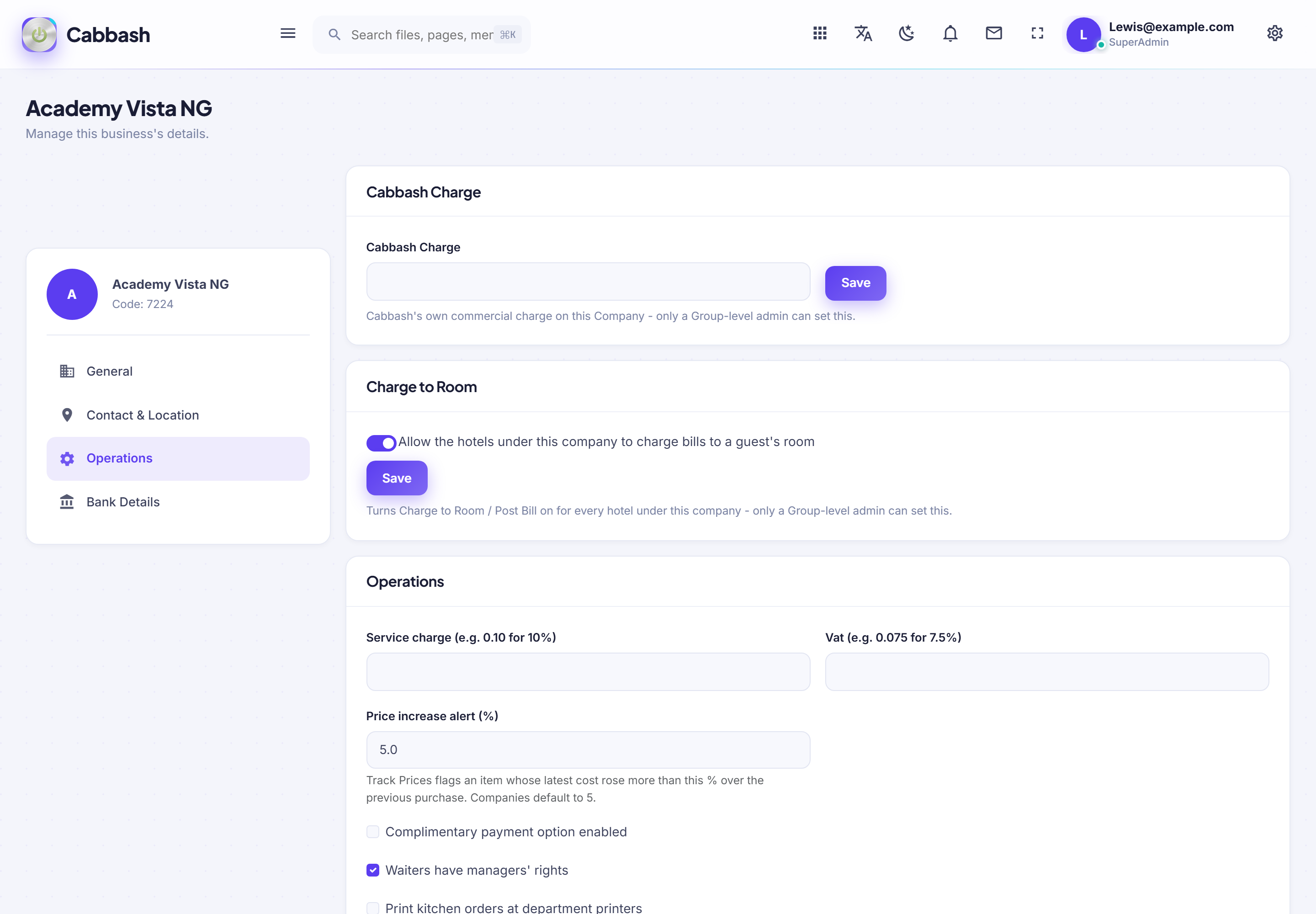Viewport: 1316px width, 914px height.
Task: Select the Operations section
Action: (x=178, y=458)
